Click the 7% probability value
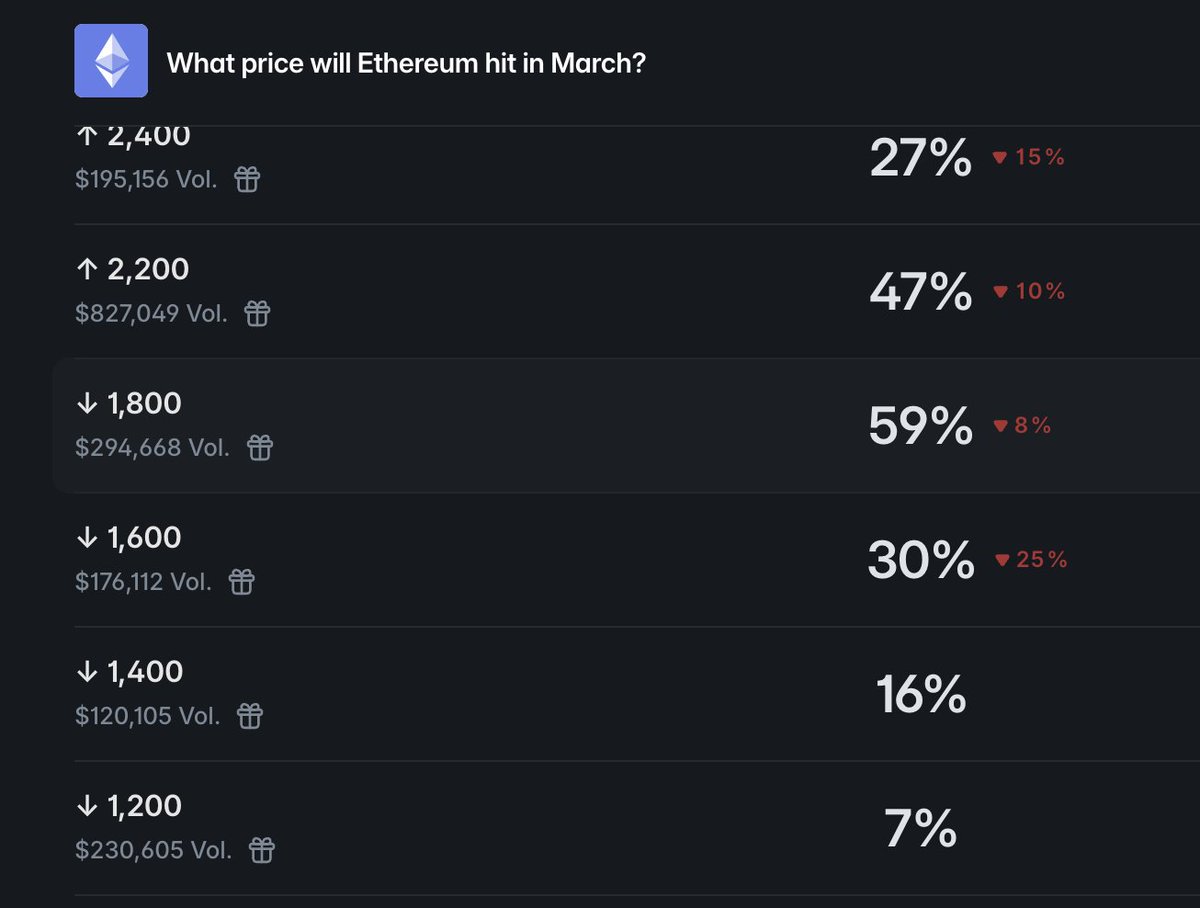The height and width of the screenshot is (908, 1200). 921,829
